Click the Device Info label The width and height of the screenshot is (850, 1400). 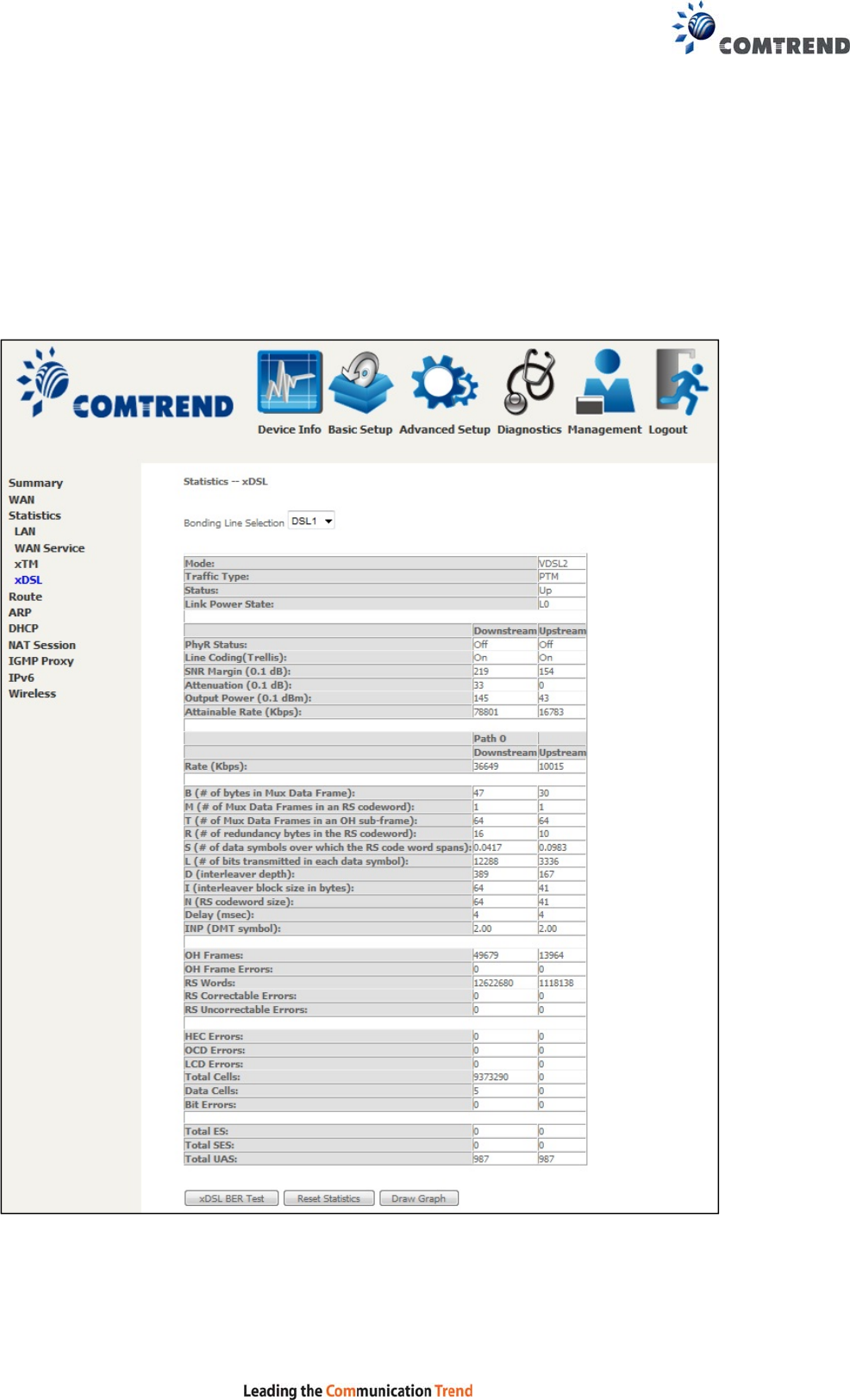pyautogui.click(x=290, y=429)
